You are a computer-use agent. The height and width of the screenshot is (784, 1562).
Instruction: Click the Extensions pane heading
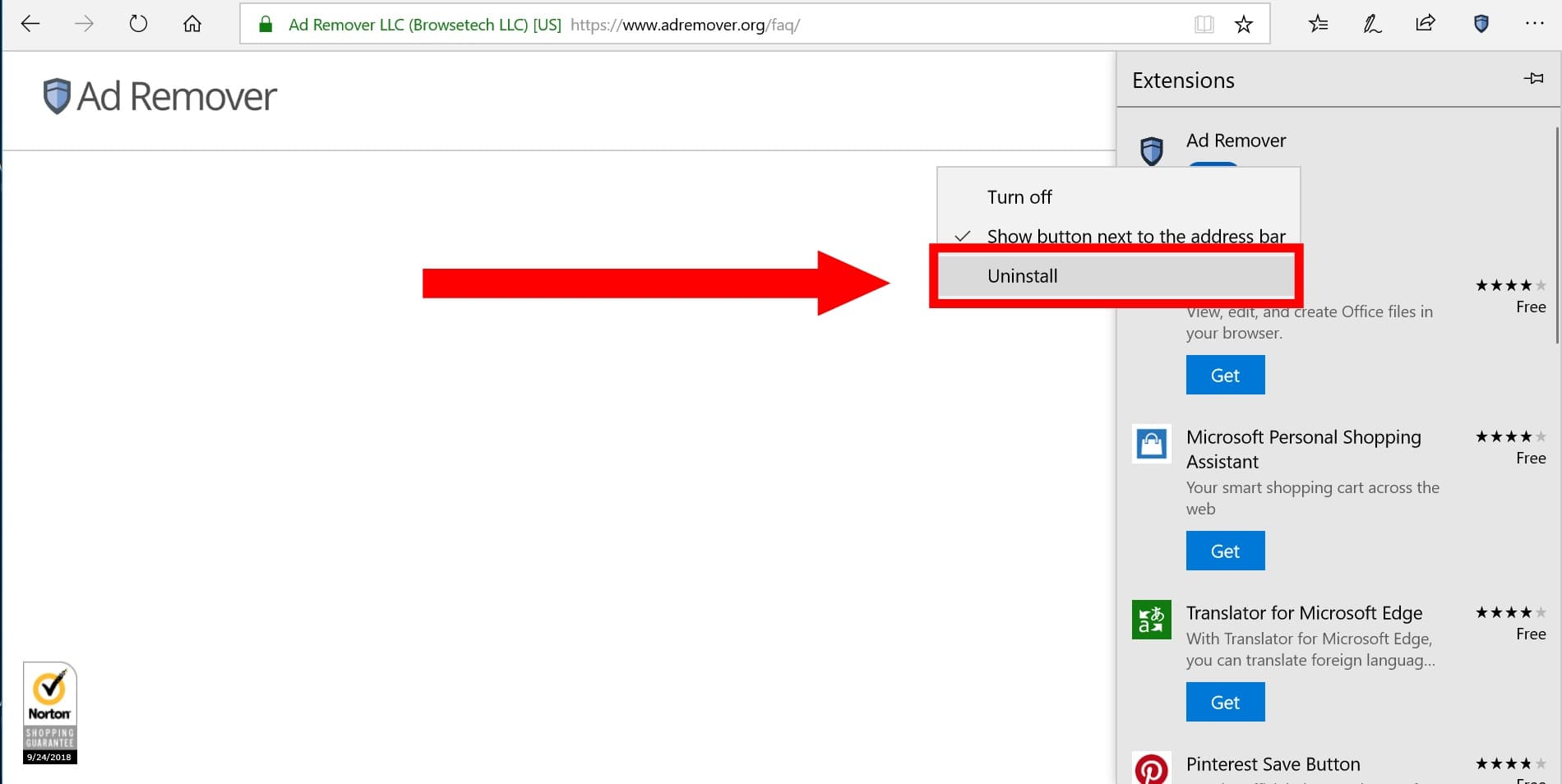pos(1183,81)
